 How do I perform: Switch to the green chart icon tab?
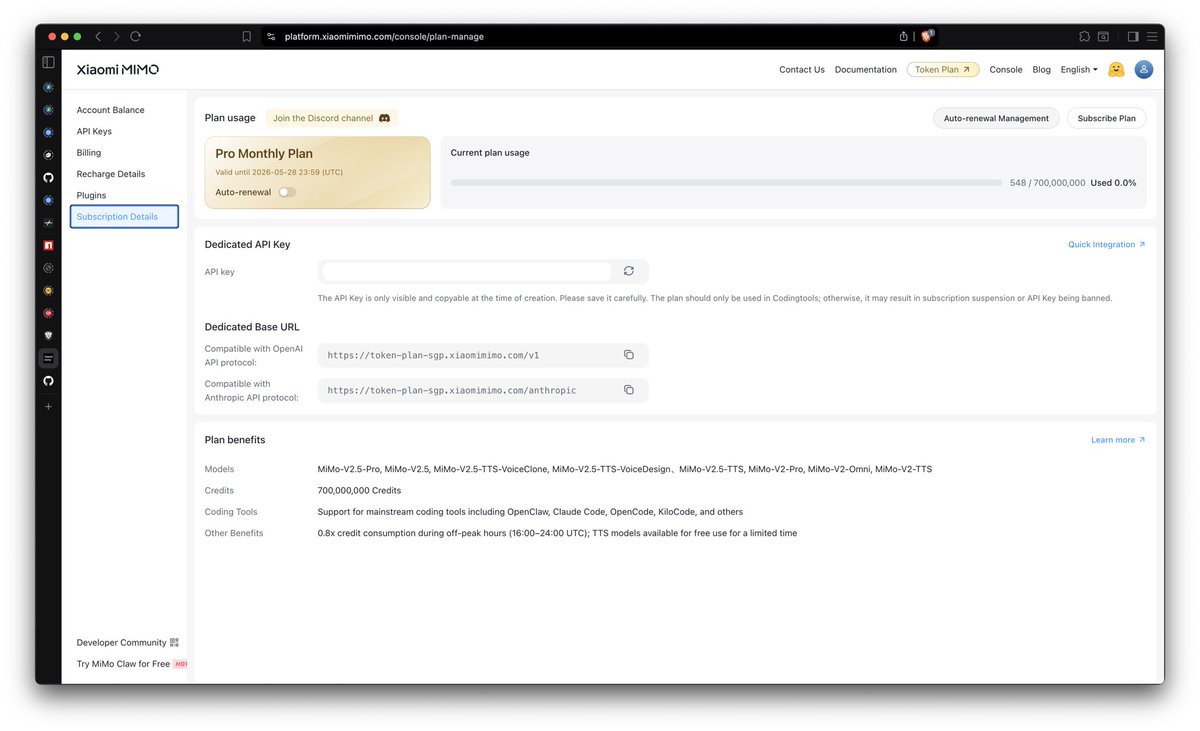[48, 222]
